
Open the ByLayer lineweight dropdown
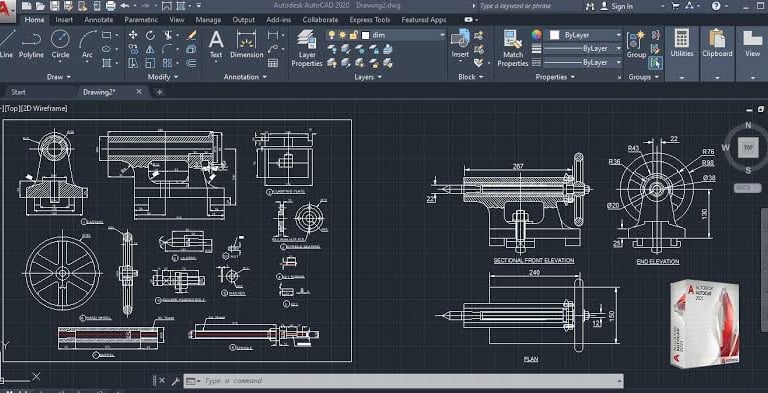(x=618, y=49)
